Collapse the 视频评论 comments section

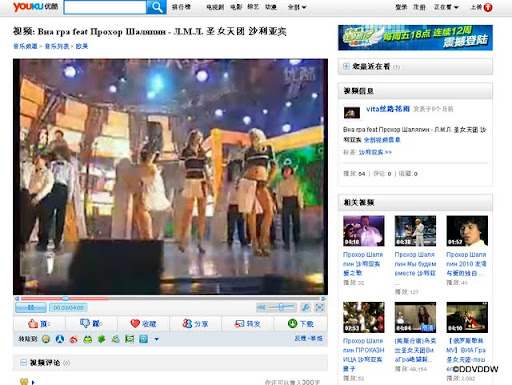pyautogui.click(x=23, y=362)
